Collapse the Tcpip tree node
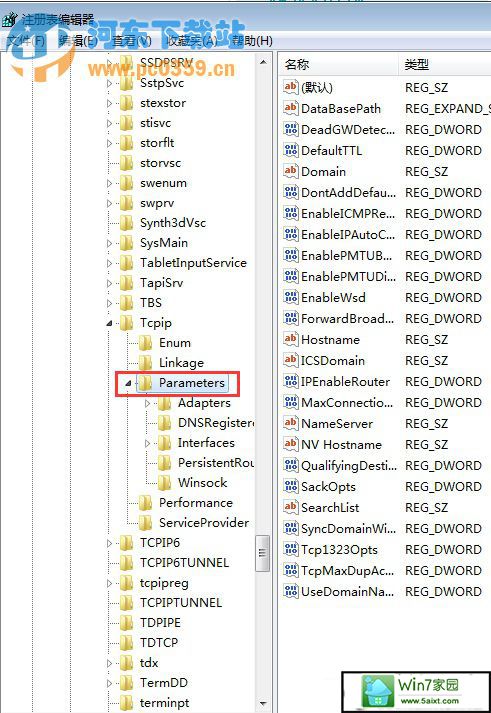Screen dimensions: 491x713 coord(110,323)
